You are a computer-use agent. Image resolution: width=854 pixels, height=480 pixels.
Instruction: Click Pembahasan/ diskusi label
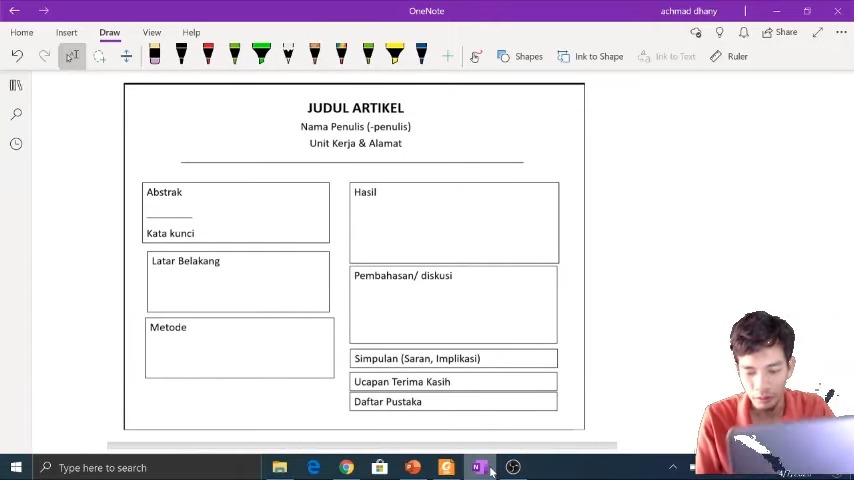point(403,276)
